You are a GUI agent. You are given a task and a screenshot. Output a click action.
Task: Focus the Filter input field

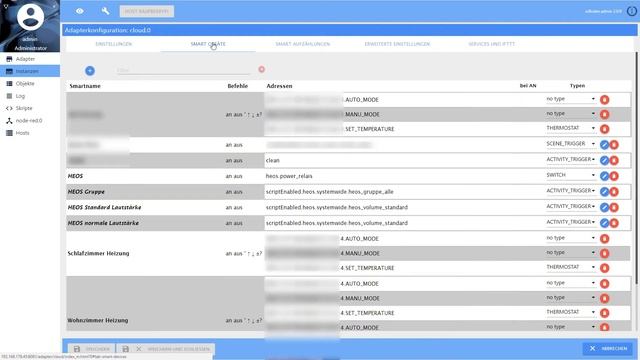(x=183, y=70)
